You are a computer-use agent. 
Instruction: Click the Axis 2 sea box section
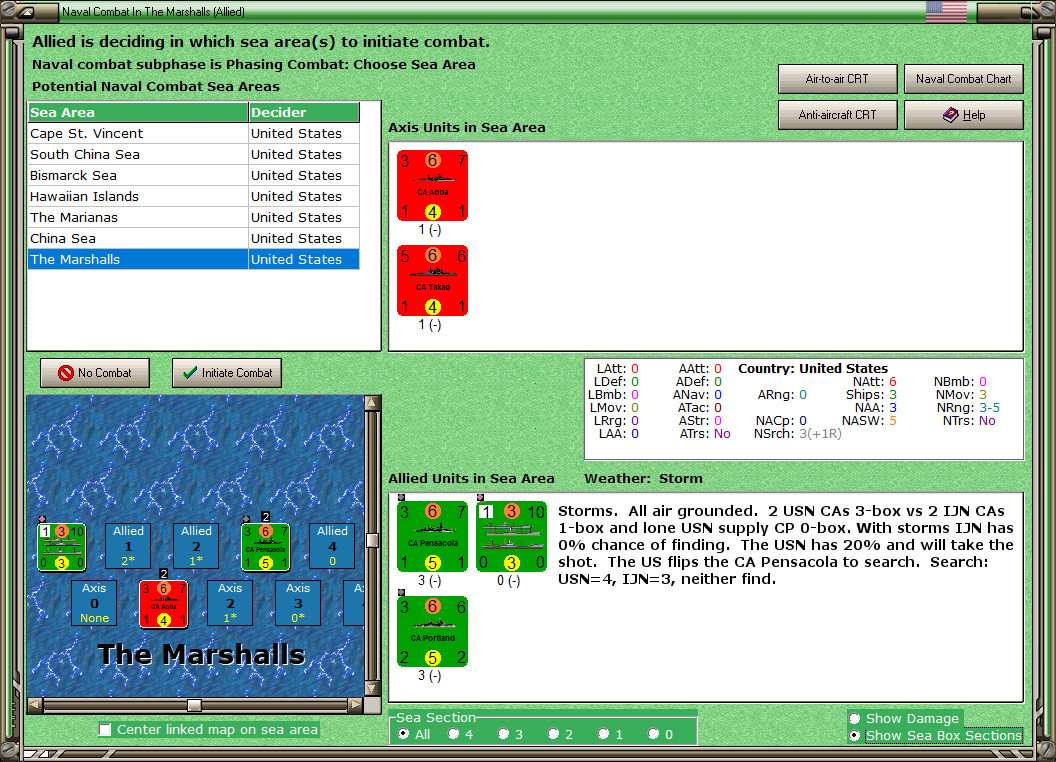(230, 603)
